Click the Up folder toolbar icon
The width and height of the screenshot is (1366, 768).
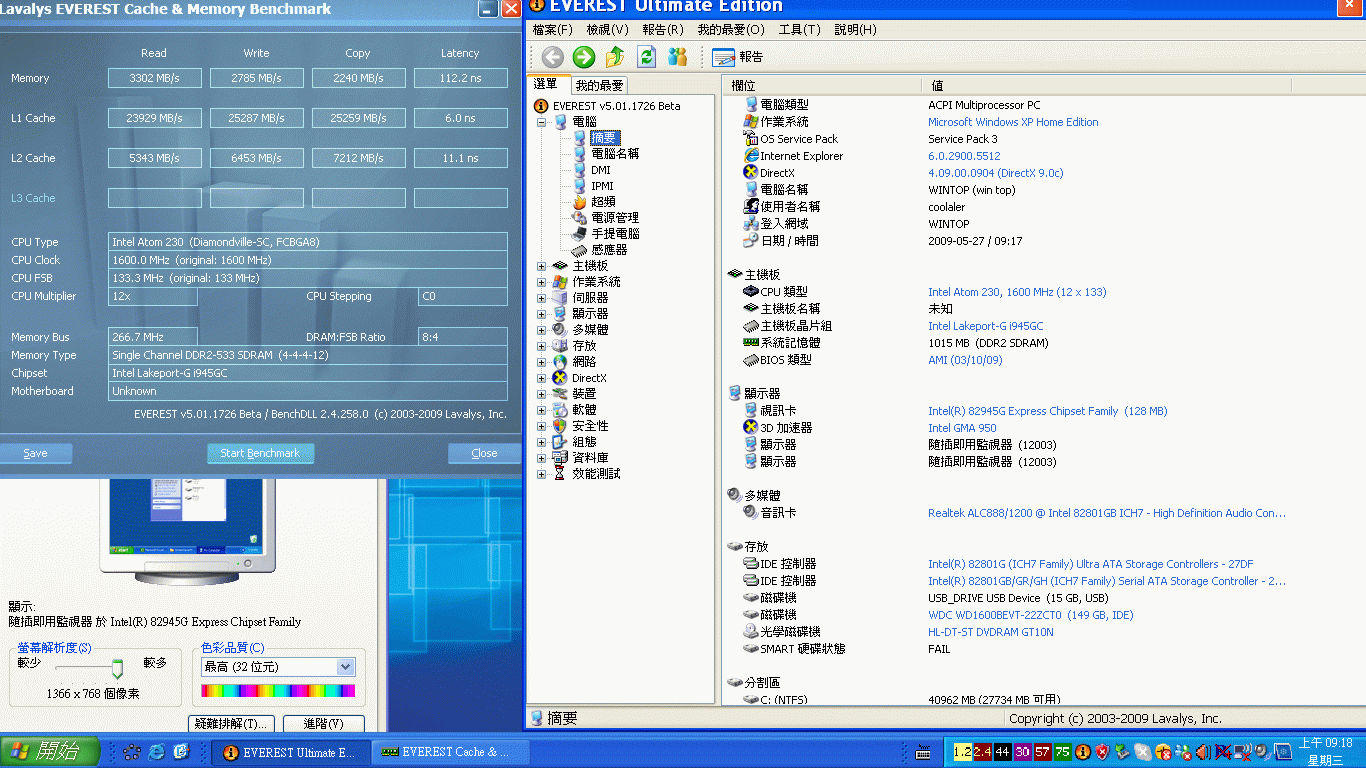point(615,57)
